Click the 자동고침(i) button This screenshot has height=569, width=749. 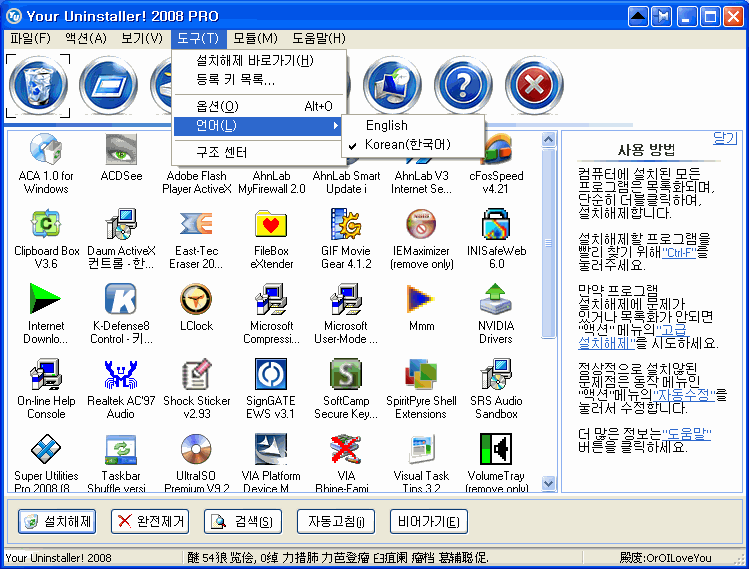tap(336, 521)
